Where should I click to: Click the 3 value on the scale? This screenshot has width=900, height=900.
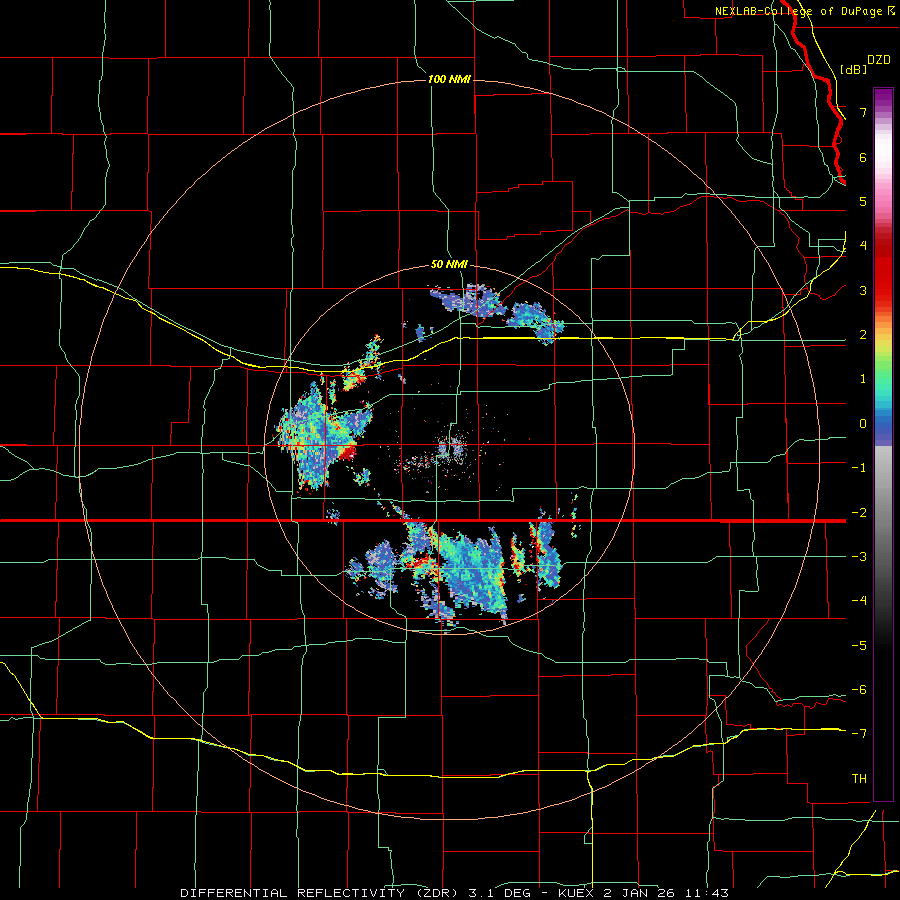(863, 290)
